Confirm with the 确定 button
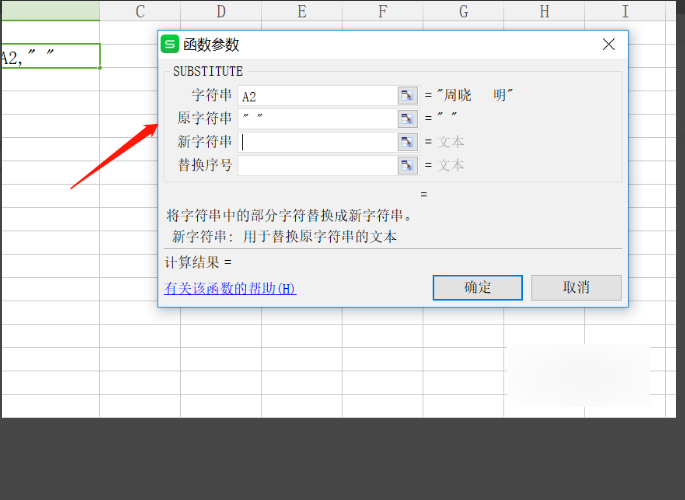Screen dimensions: 685x500 477,287
